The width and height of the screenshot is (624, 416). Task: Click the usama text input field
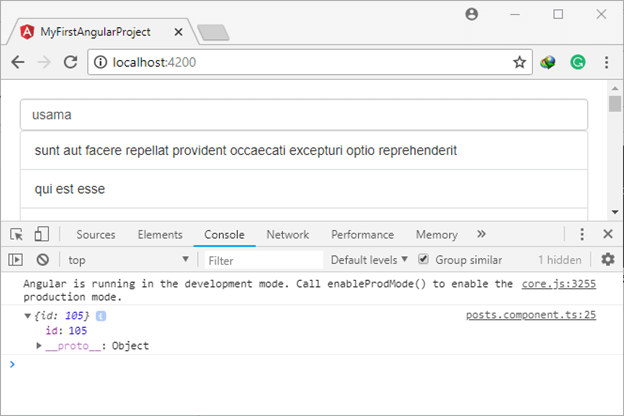coord(304,115)
